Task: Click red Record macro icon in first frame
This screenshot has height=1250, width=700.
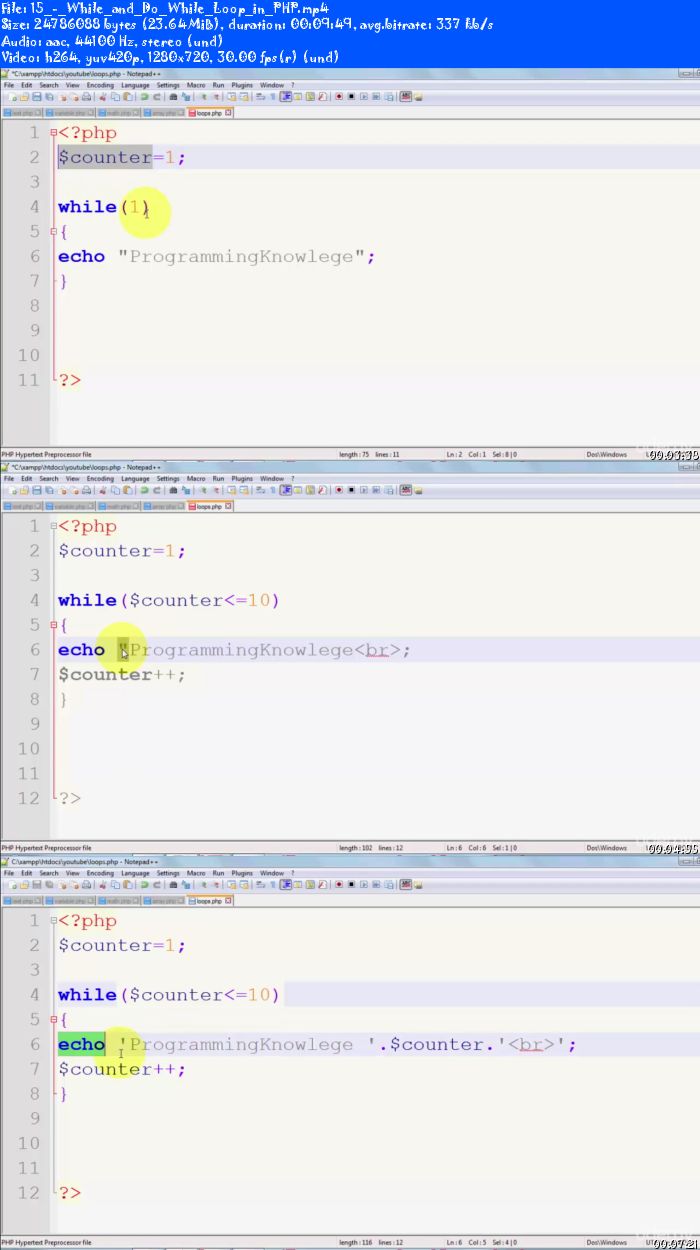Action: pyautogui.click(x=338, y=97)
